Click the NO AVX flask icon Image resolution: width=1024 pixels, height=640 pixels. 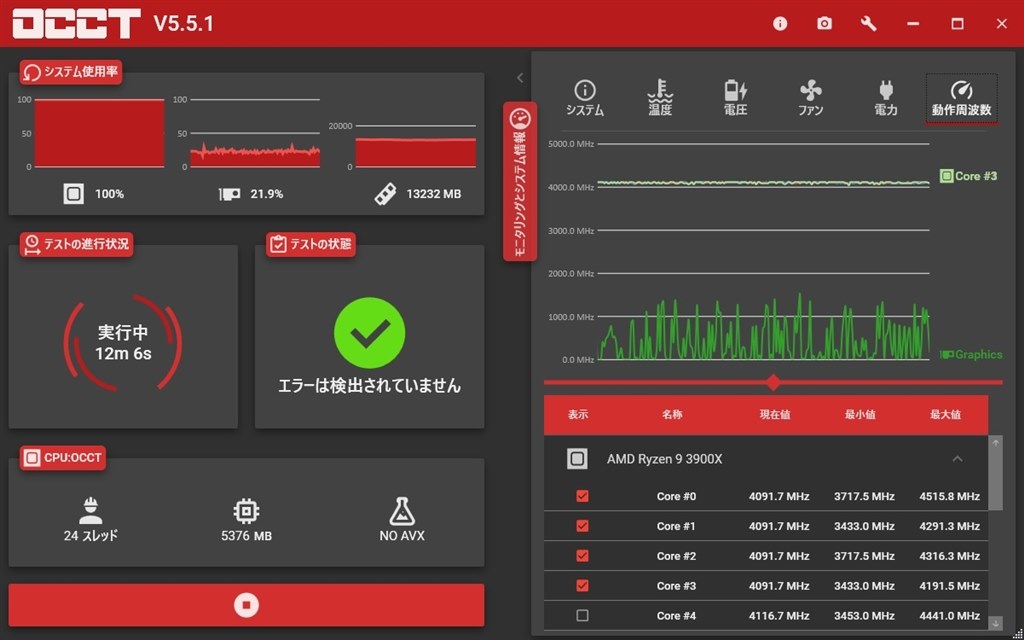click(402, 511)
